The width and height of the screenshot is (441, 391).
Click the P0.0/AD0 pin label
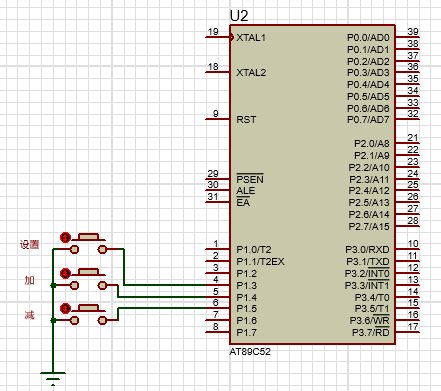point(368,38)
